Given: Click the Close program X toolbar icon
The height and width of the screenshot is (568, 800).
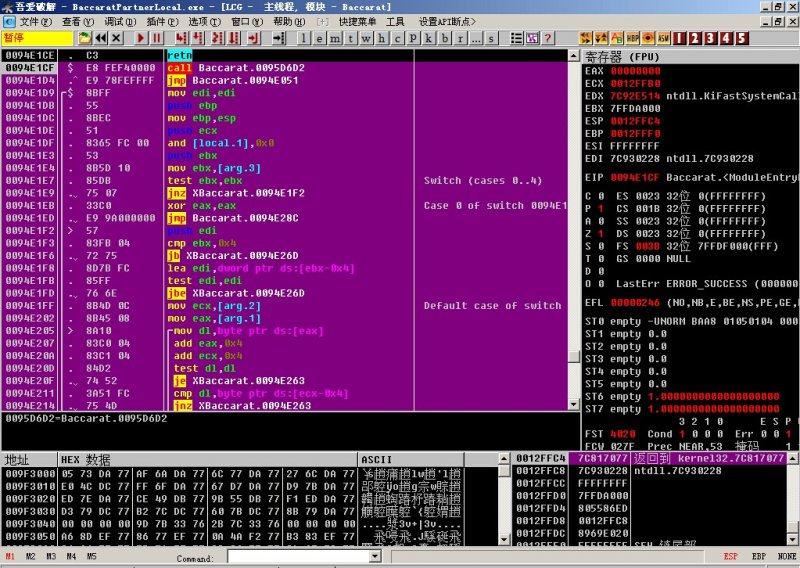Looking at the screenshot, I should pyautogui.click(x=116, y=38).
